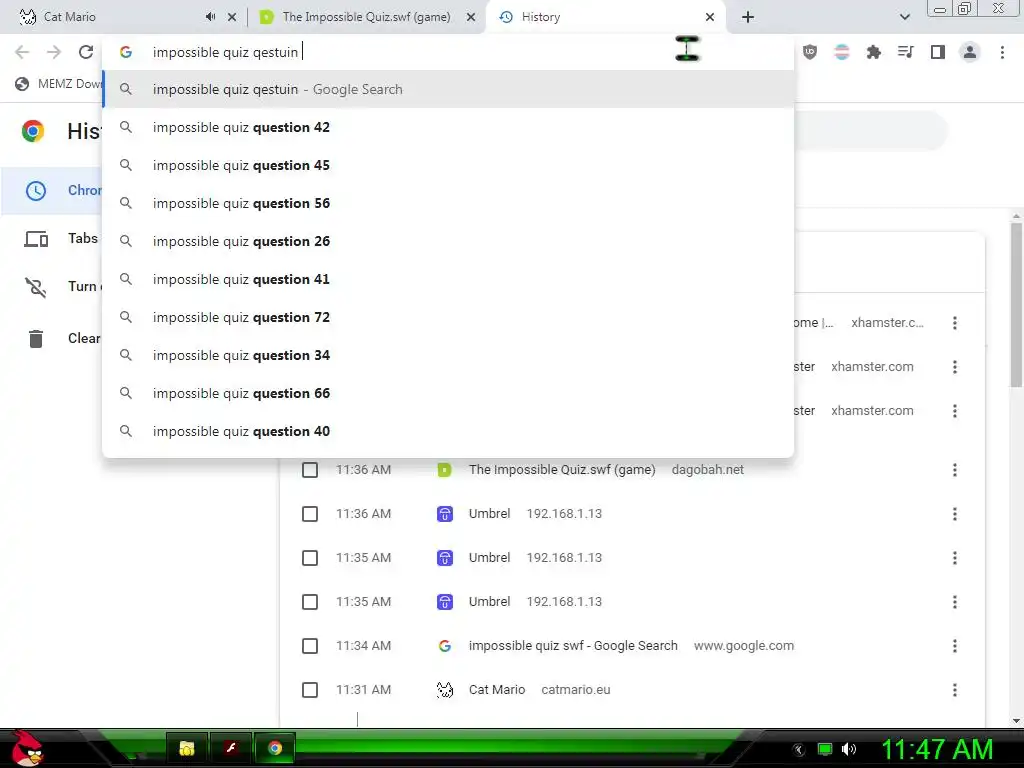The image size is (1024, 768).
Task: Tick the 11:31 AM Cat Mario checkbox
Action: click(310, 690)
